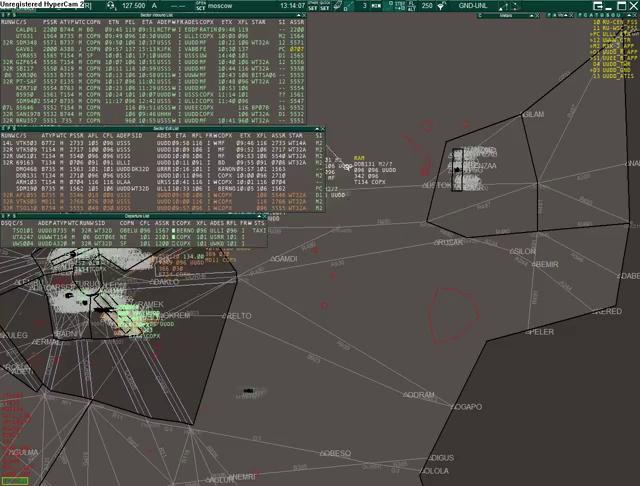Click the detach display window icon
Viewport: 640px width, 486px height.
tap(598, 6)
